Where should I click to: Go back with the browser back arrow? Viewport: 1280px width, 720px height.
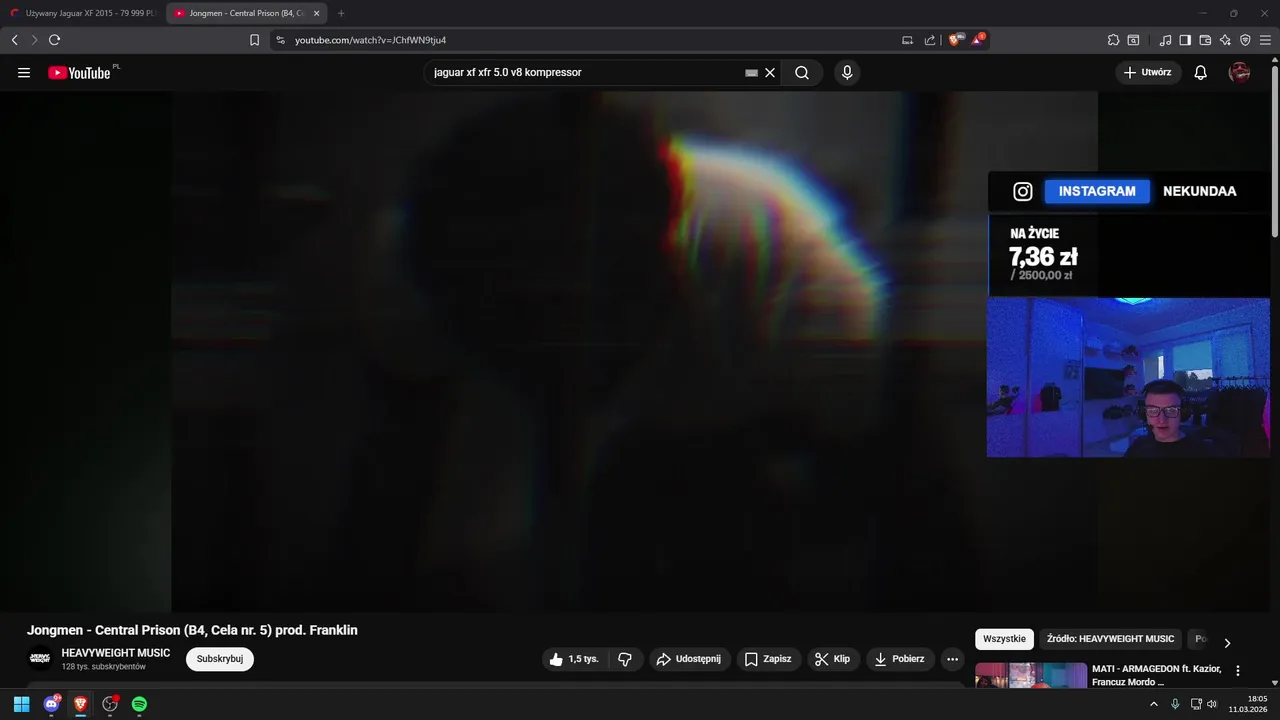point(14,40)
